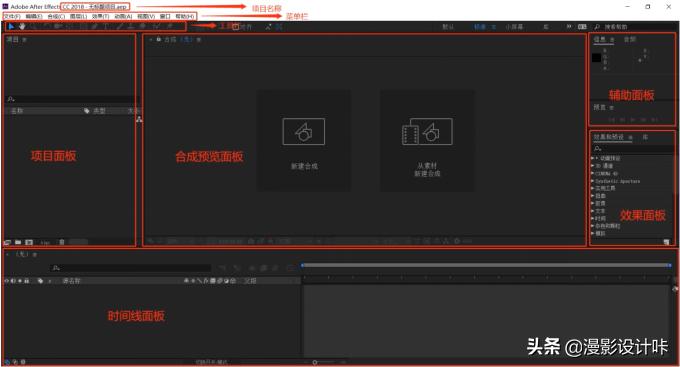Delete selected project items with trash icon
Screen dimensions: 680x367
[x=62, y=242]
